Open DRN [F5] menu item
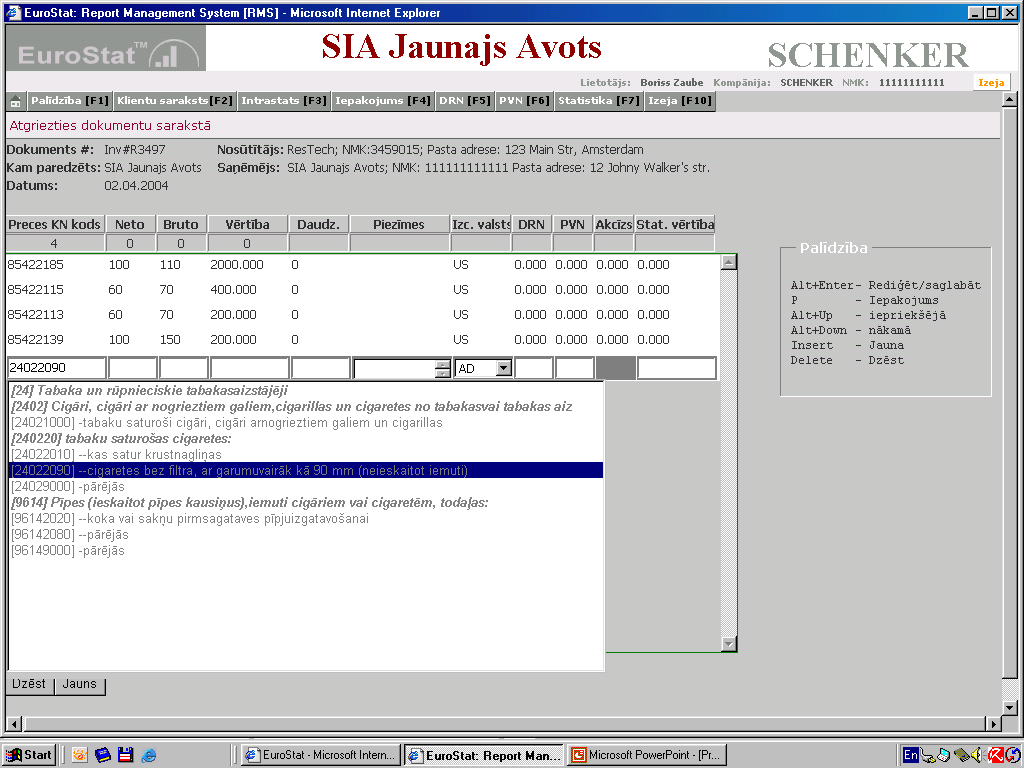Screen dimensions: 1024x768 (464, 101)
